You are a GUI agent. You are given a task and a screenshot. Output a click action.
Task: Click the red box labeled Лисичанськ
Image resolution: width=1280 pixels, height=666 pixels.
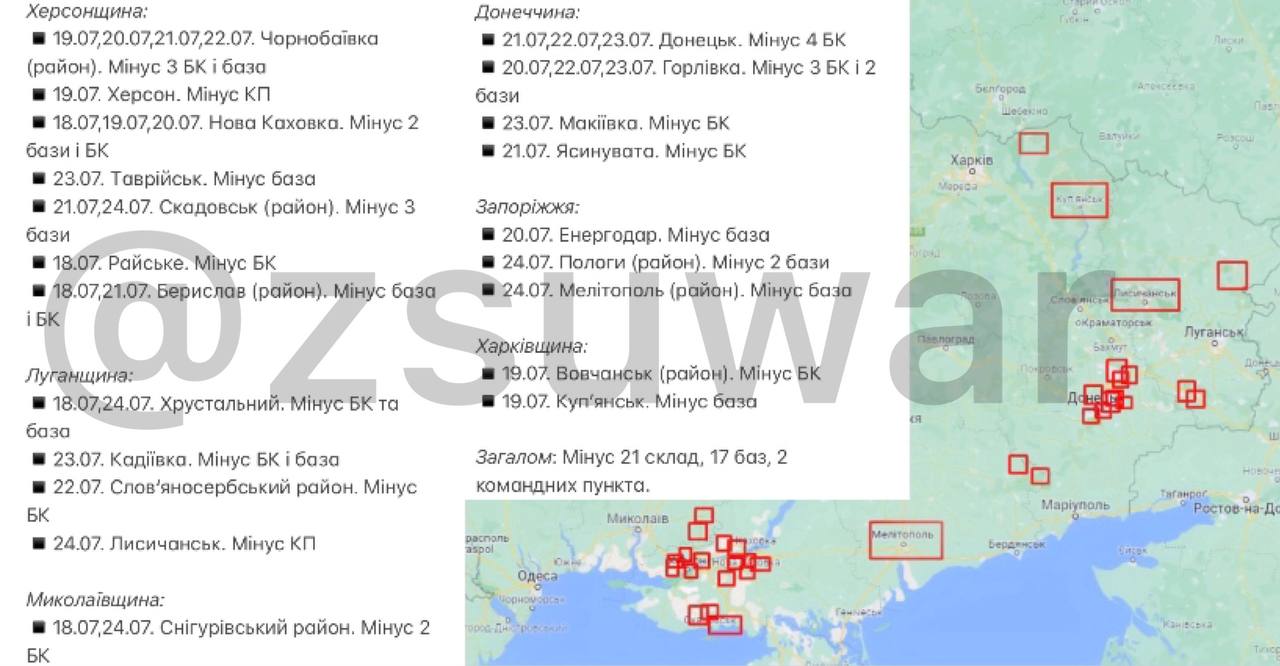click(x=1145, y=295)
